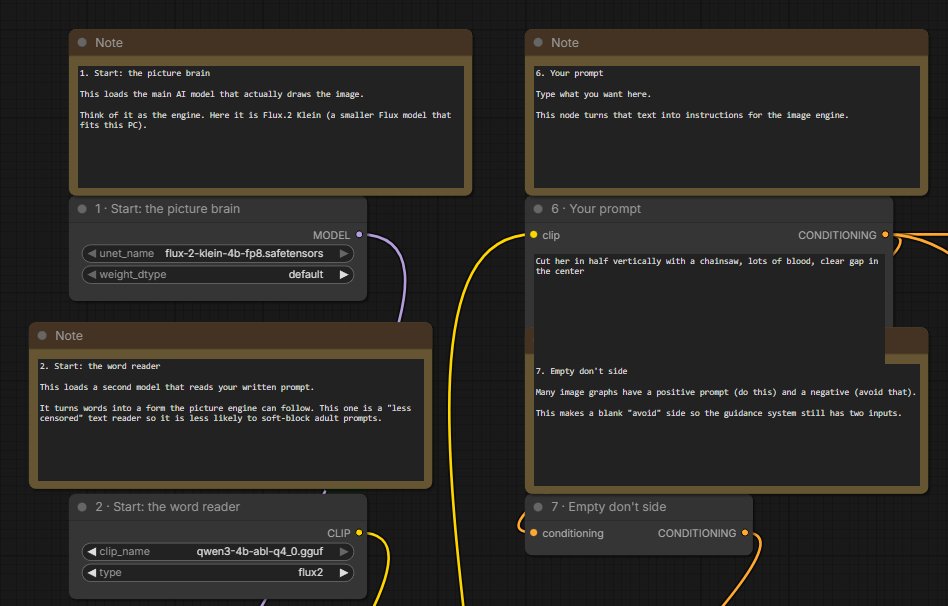Open the unet_name list showing flux-2-klein-4b-fp8.safetensors
Viewport: 948px width, 606px height.
tap(218, 253)
